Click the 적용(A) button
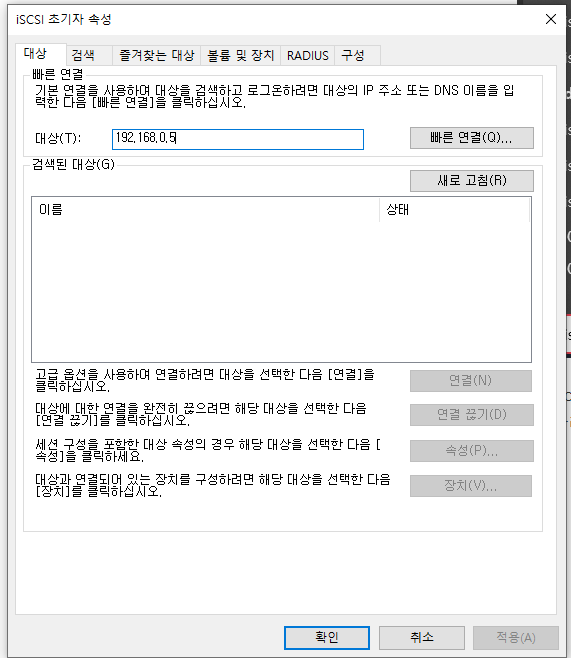571x658 pixels. (x=516, y=638)
